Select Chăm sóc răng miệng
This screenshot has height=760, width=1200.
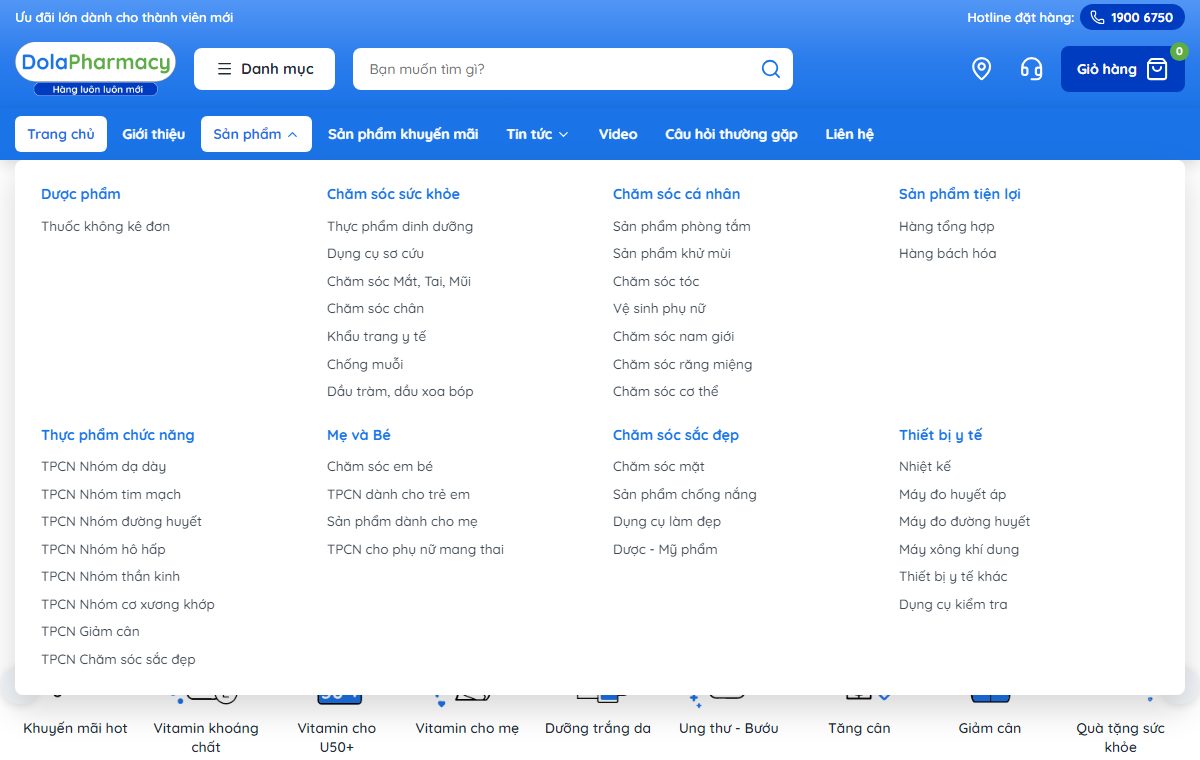coord(683,364)
